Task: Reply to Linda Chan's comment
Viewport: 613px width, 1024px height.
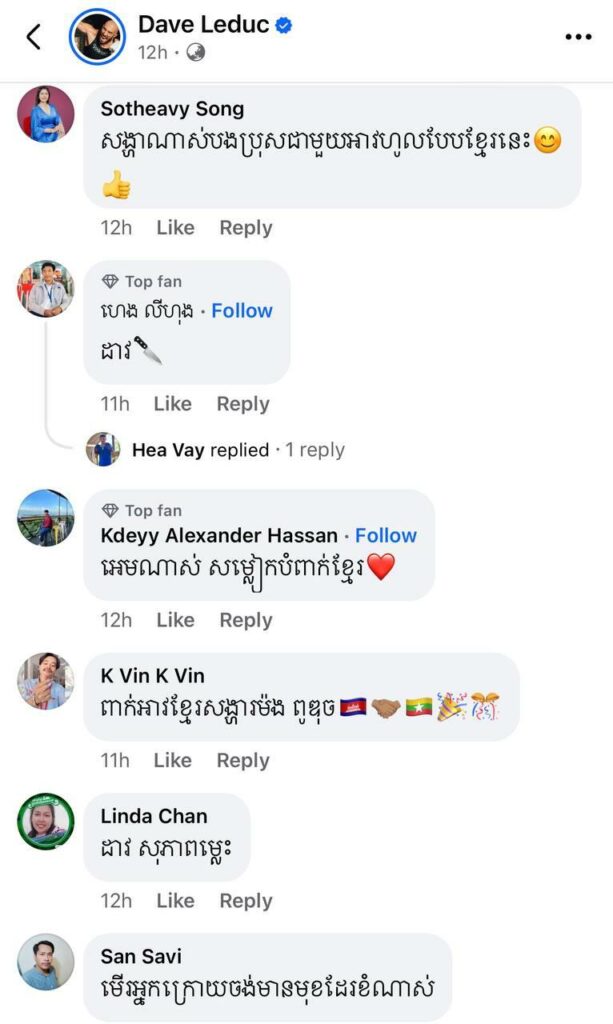Action: tap(246, 901)
